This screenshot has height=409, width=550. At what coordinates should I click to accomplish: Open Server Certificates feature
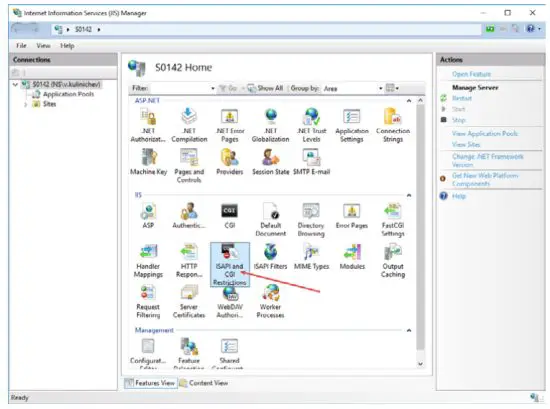pos(189,302)
